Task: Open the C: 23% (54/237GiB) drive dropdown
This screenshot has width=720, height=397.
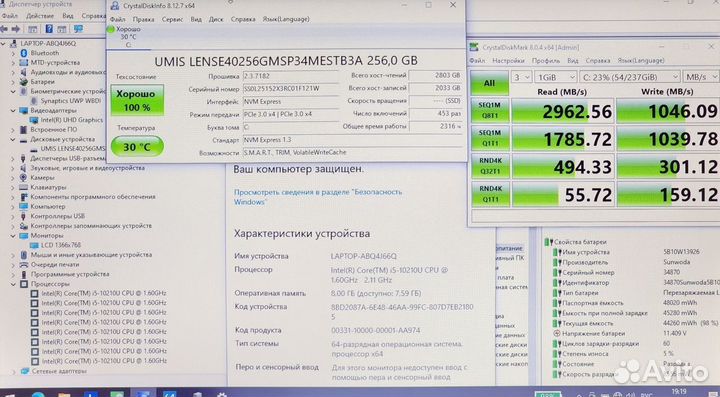Action: coord(630,77)
